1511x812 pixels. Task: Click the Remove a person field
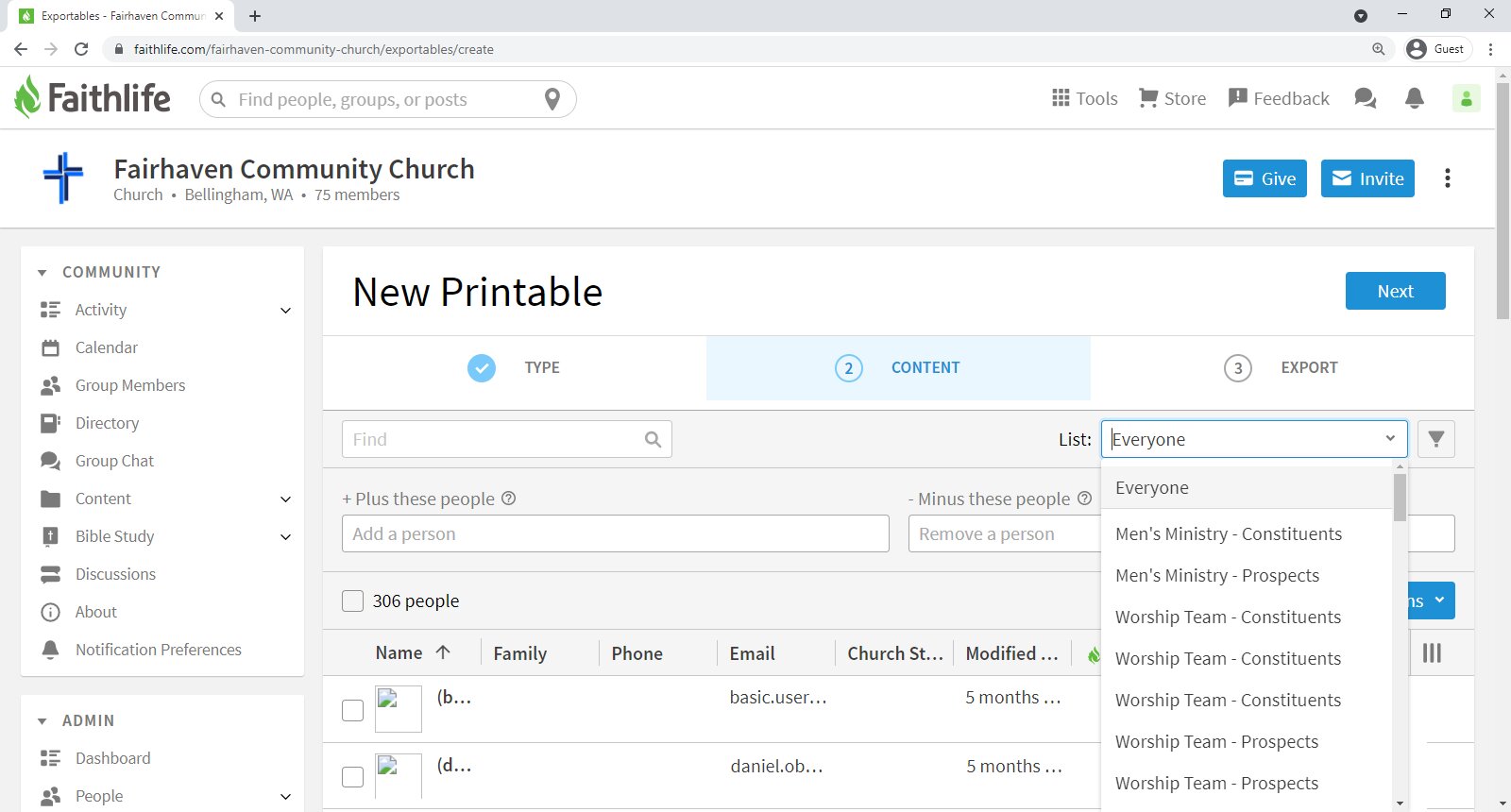(1005, 533)
